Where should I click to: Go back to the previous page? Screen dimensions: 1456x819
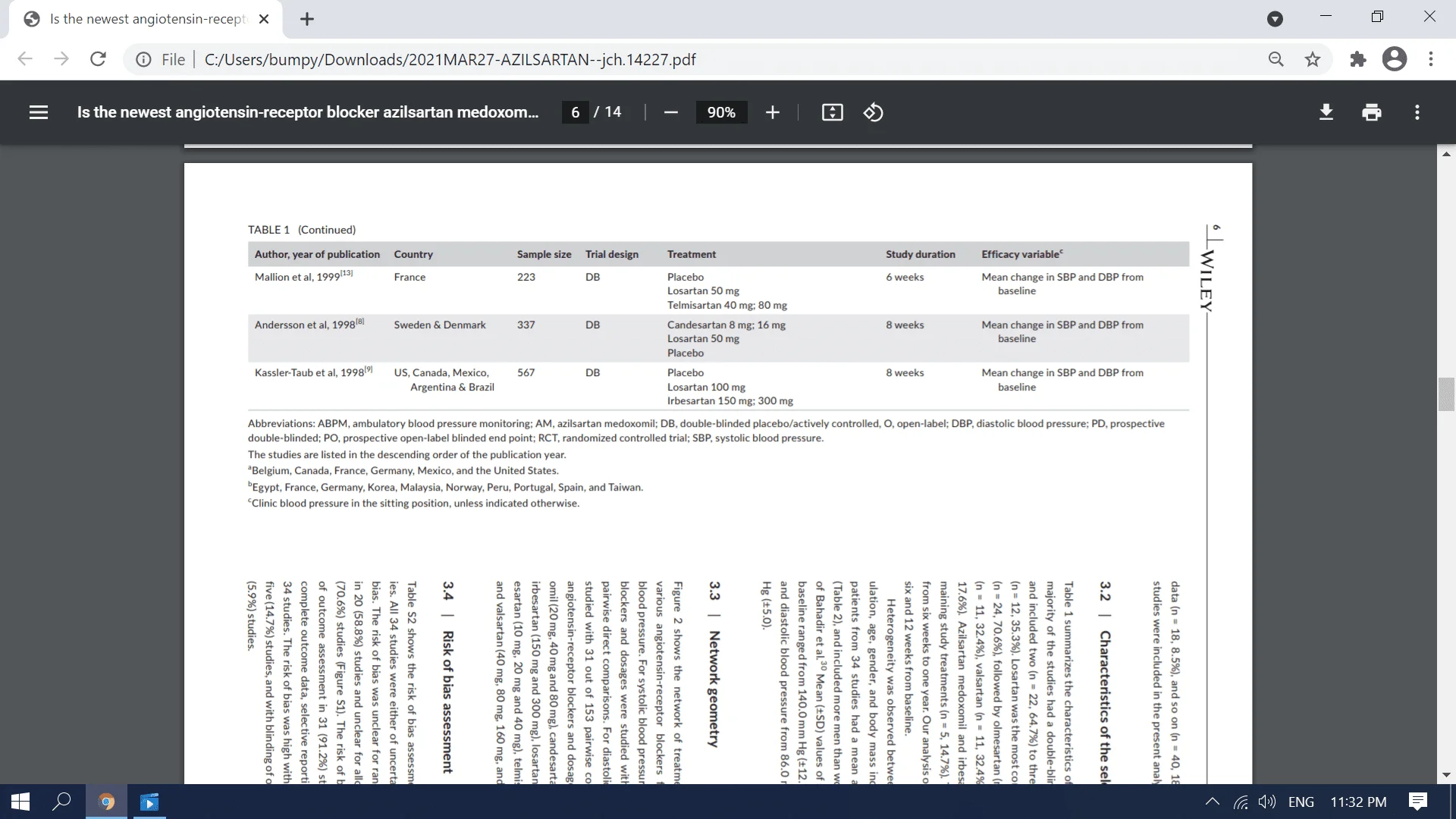pyautogui.click(x=25, y=59)
